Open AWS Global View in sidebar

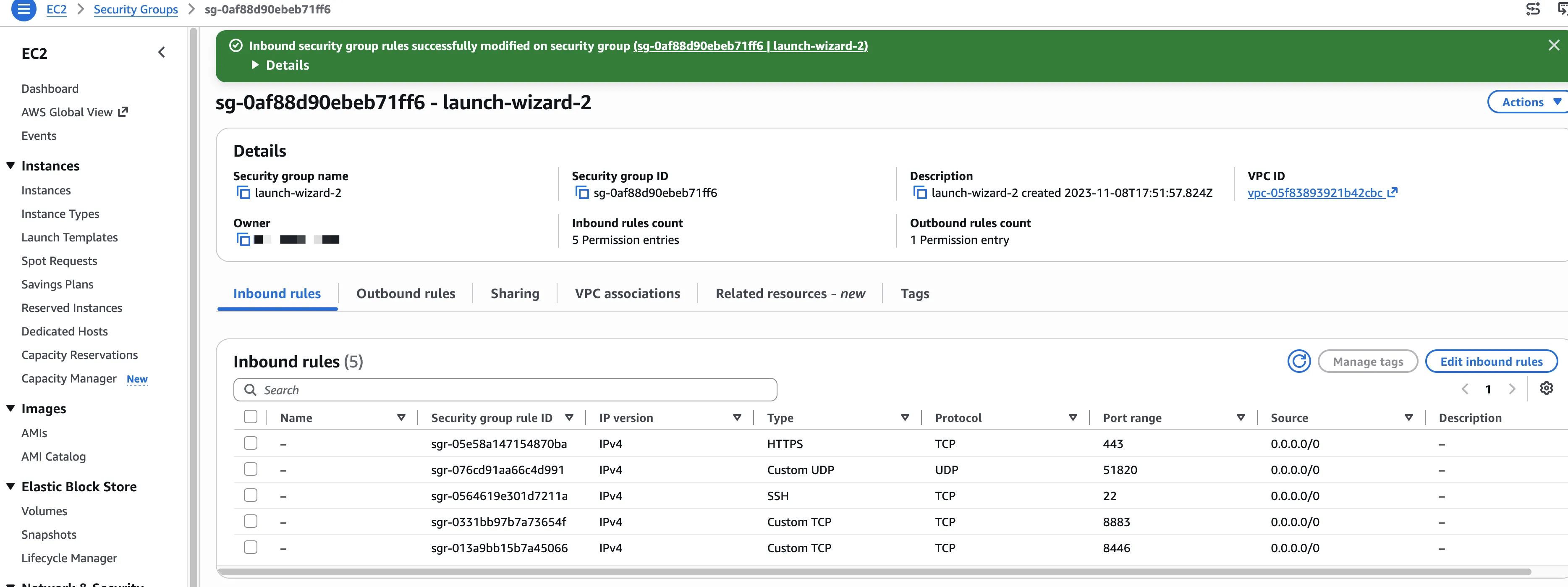(x=74, y=112)
